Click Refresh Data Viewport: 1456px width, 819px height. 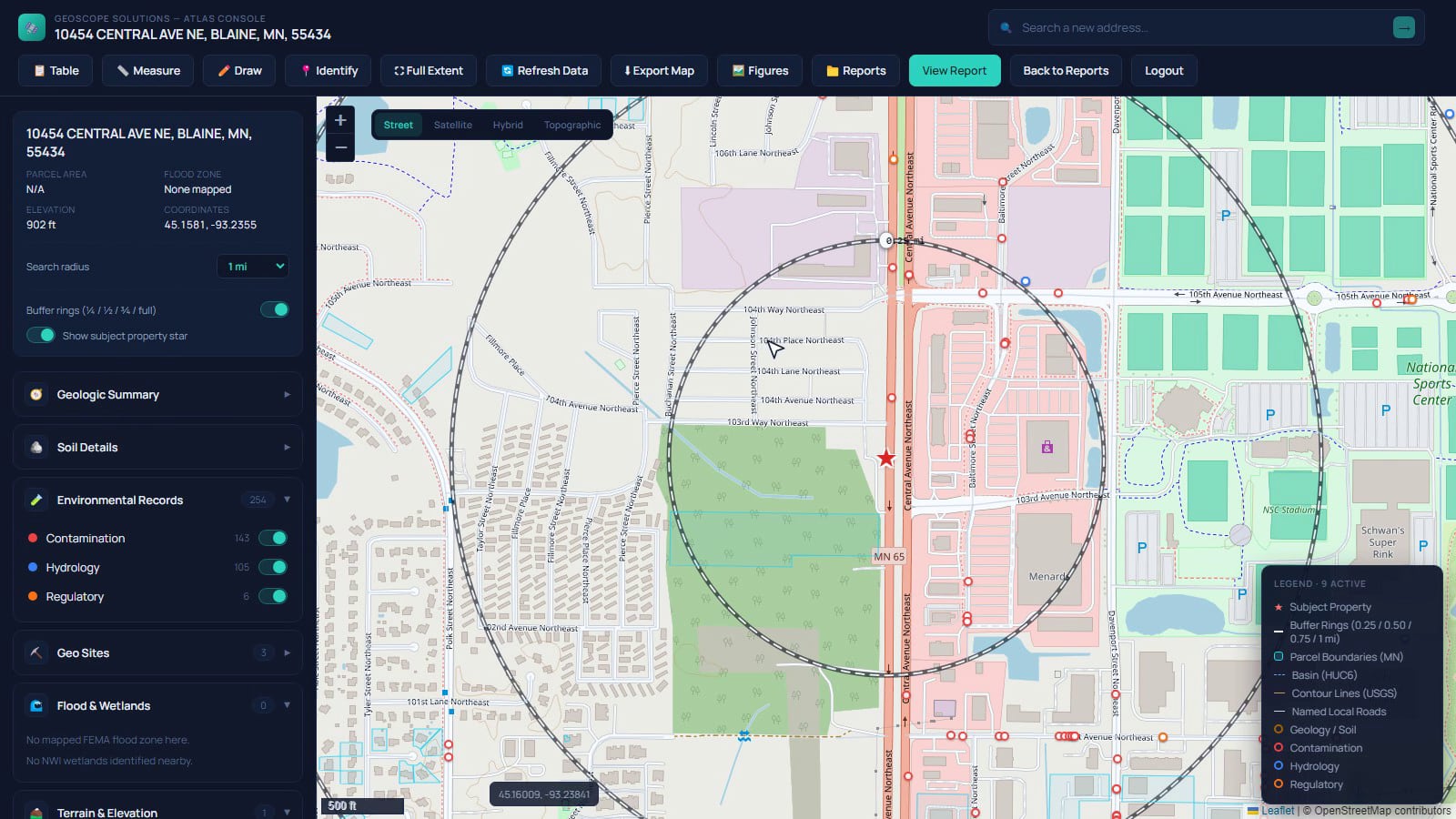click(x=543, y=70)
